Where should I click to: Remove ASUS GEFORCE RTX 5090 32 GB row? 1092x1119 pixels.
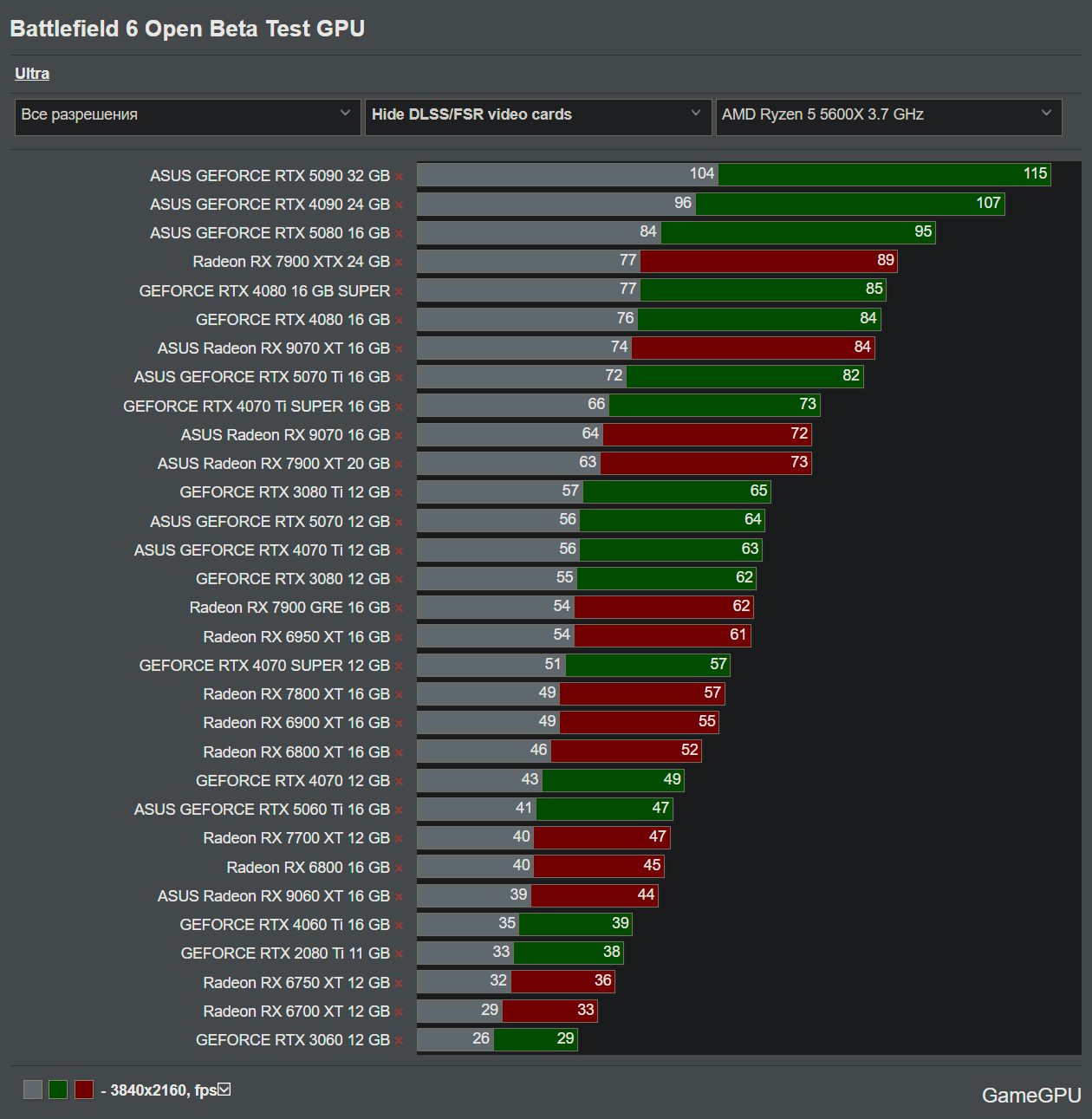[400, 177]
